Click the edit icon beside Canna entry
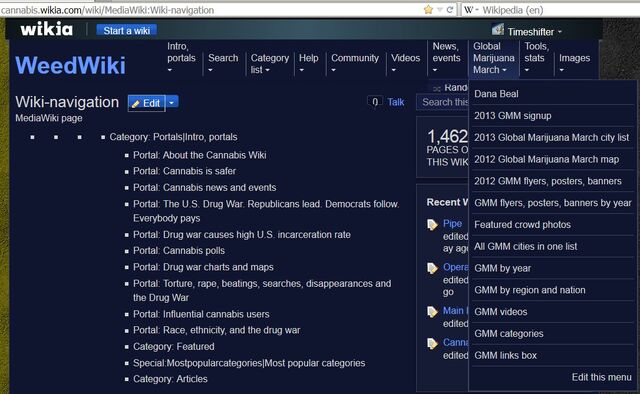Image resolution: width=640 pixels, height=394 pixels. 432,343
